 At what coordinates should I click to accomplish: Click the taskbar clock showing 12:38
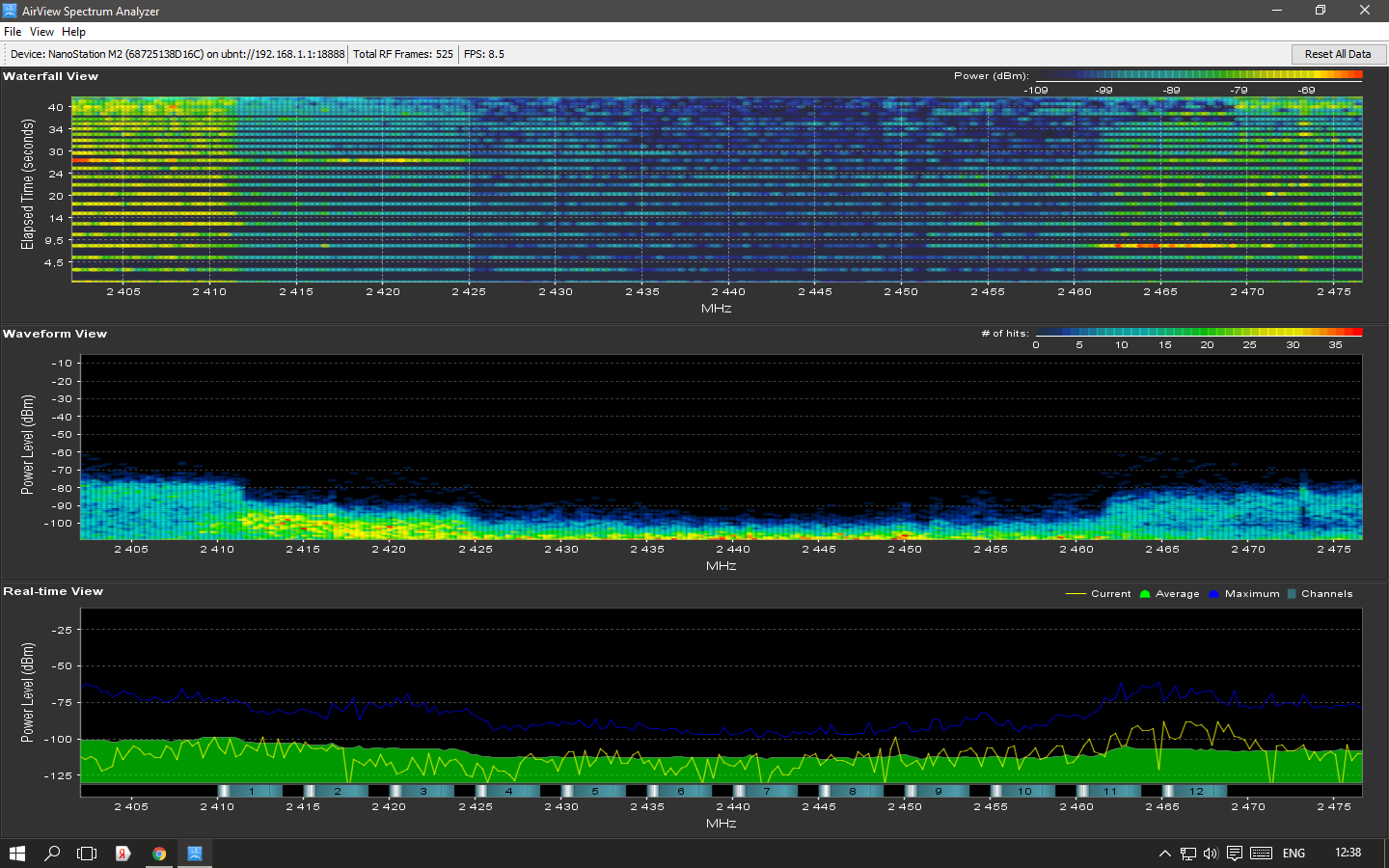(1348, 853)
